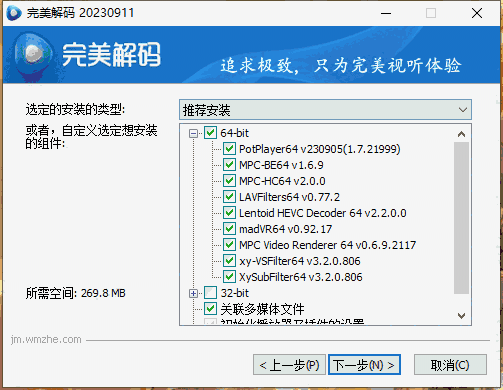Image resolution: width=503 pixels, height=390 pixels.
Task: Select the MPC-HC64 v2.0.0 row label
Action: click(x=282, y=181)
